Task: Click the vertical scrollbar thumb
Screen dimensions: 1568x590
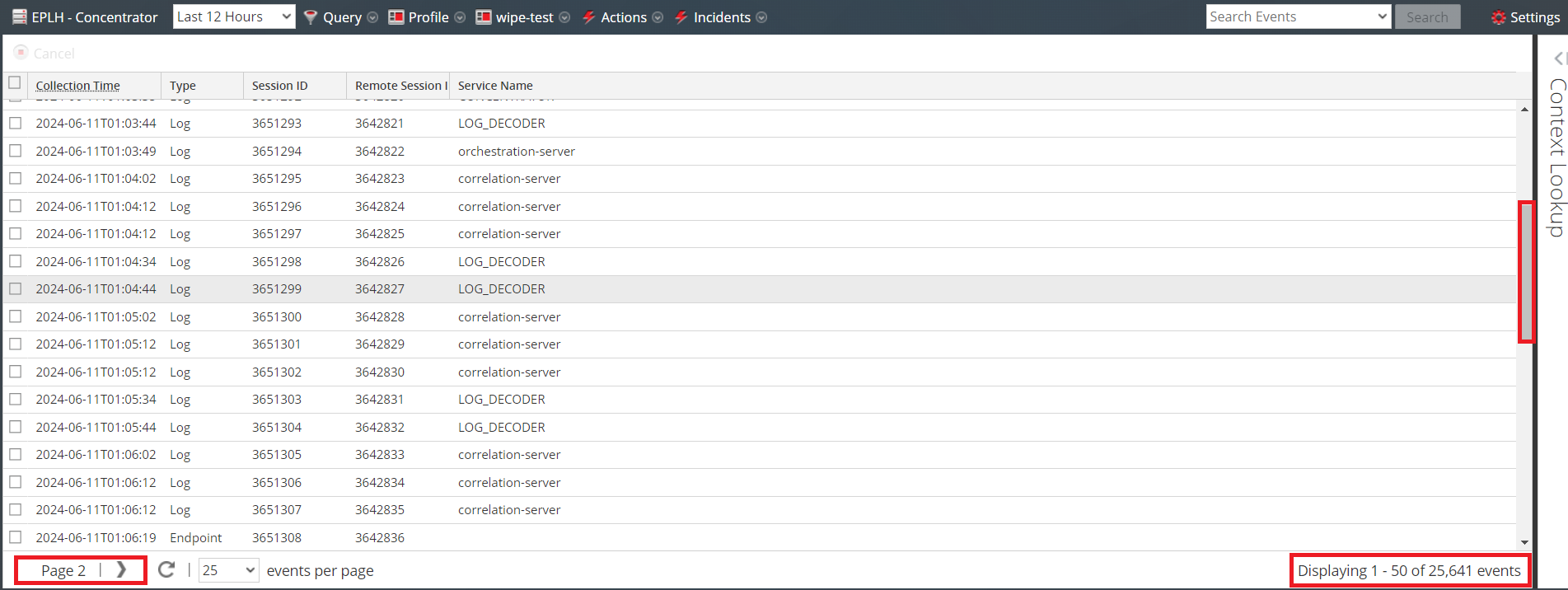Action: pos(1526,272)
